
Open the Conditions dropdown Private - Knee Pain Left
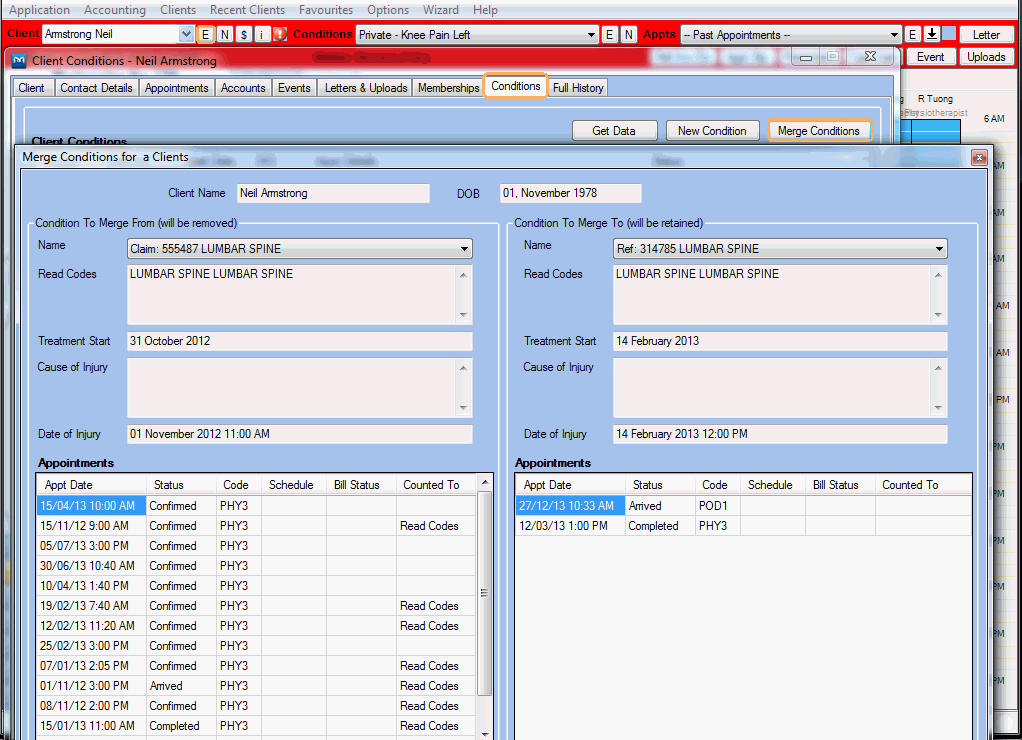pyautogui.click(x=591, y=35)
